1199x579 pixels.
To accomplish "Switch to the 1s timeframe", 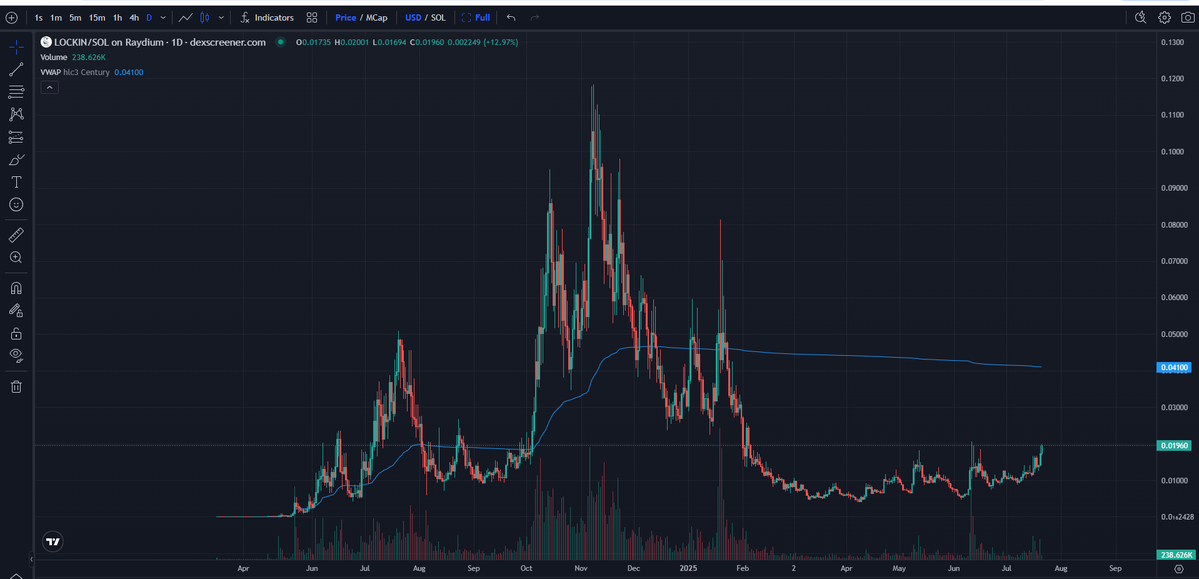I will [x=38, y=17].
